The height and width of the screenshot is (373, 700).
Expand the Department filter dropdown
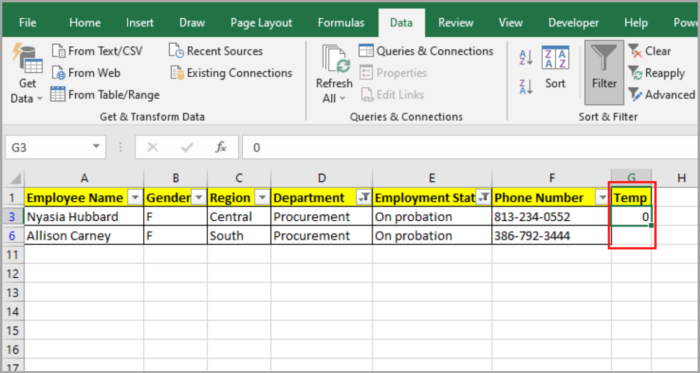pyautogui.click(x=364, y=198)
